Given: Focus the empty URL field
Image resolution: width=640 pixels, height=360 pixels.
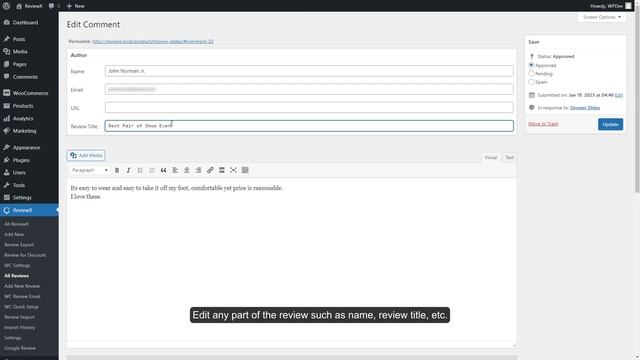Looking at the screenshot, I should click(309, 108).
